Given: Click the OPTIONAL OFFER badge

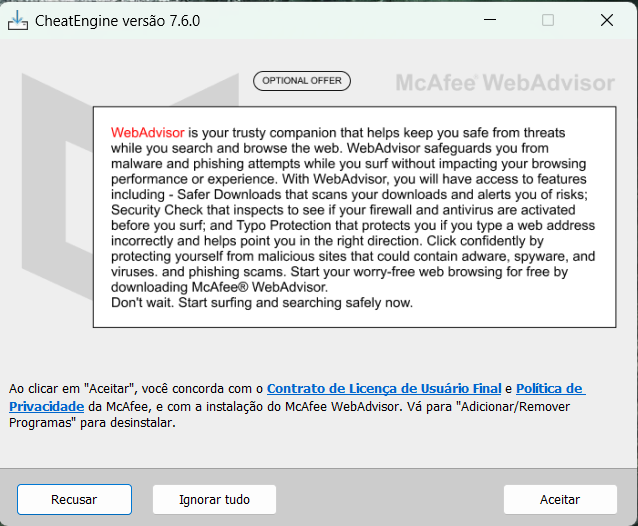Looking at the screenshot, I should click(301, 81).
